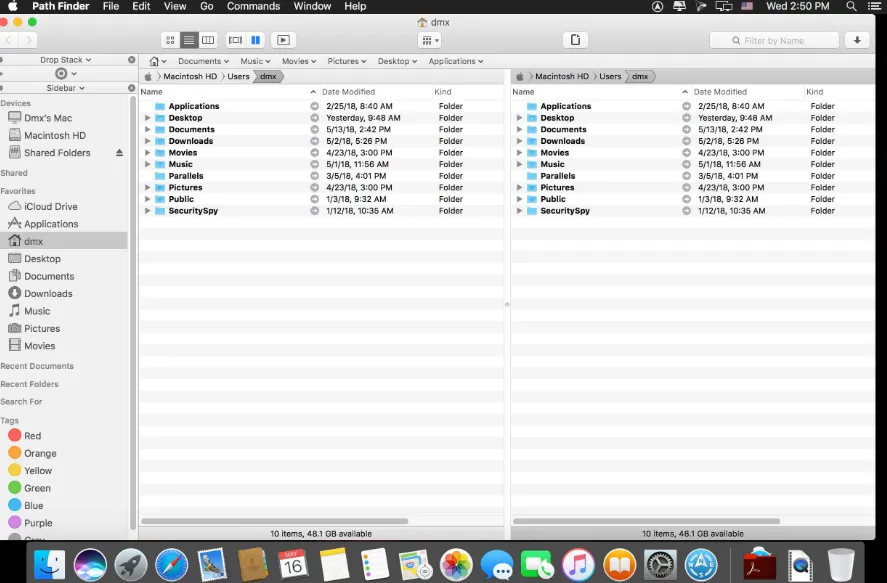The image size is (887, 583).
Task: Click the clipboard icon in toolbar
Action: pyautogui.click(x=575, y=40)
